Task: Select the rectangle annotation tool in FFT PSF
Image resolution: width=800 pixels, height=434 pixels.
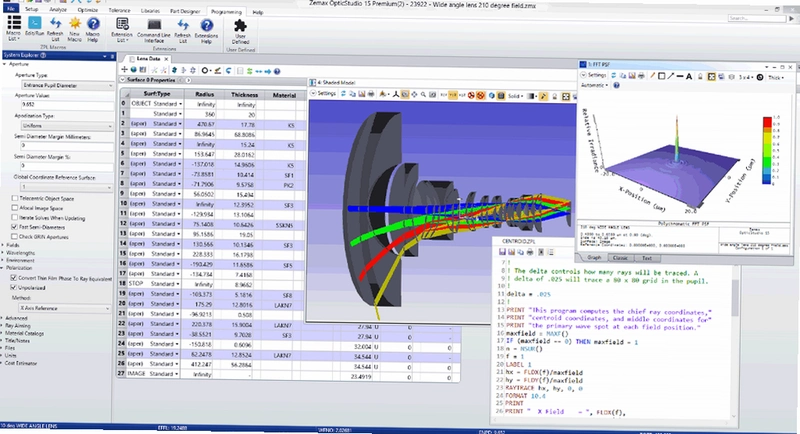Action: click(x=662, y=76)
